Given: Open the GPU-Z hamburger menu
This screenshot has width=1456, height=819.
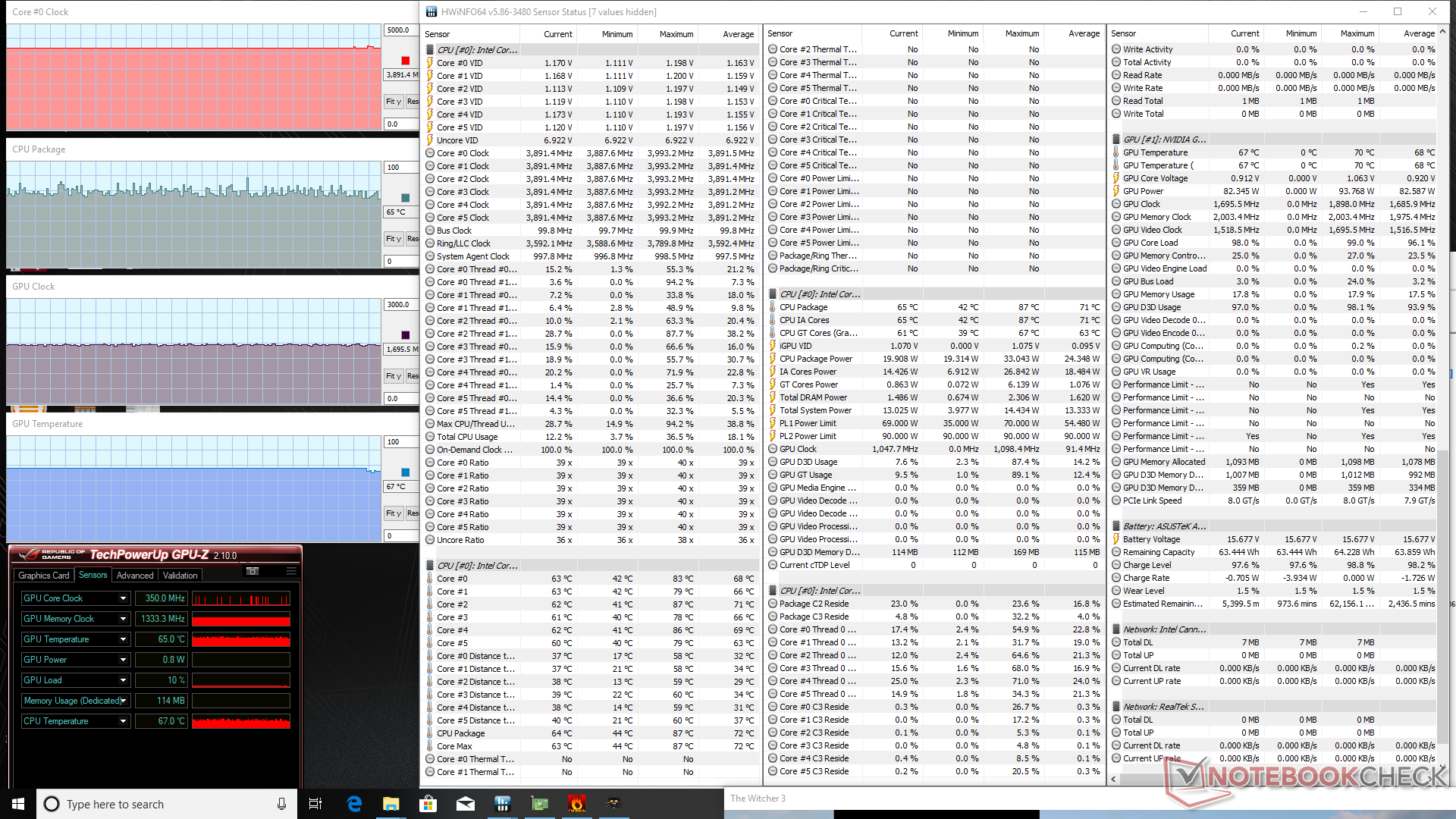Looking at the screenshot, I should point(291,571).
